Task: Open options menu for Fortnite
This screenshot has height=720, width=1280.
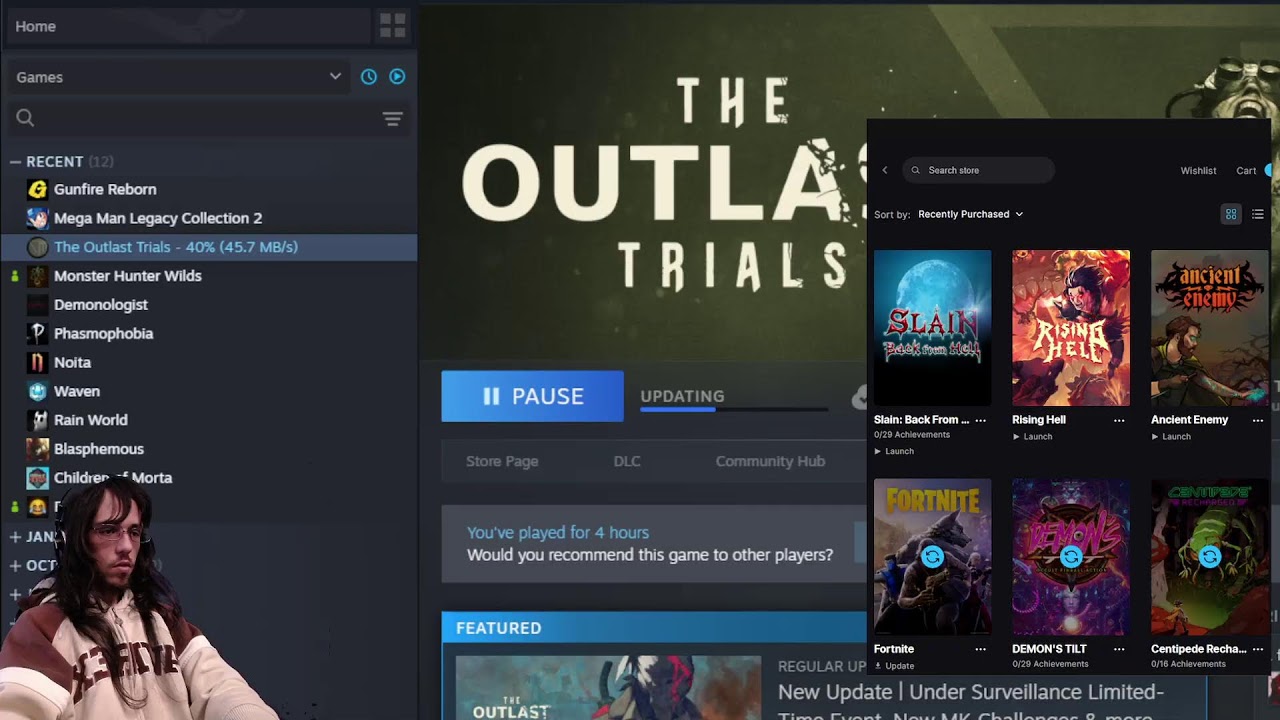Action: coord(980,649)
